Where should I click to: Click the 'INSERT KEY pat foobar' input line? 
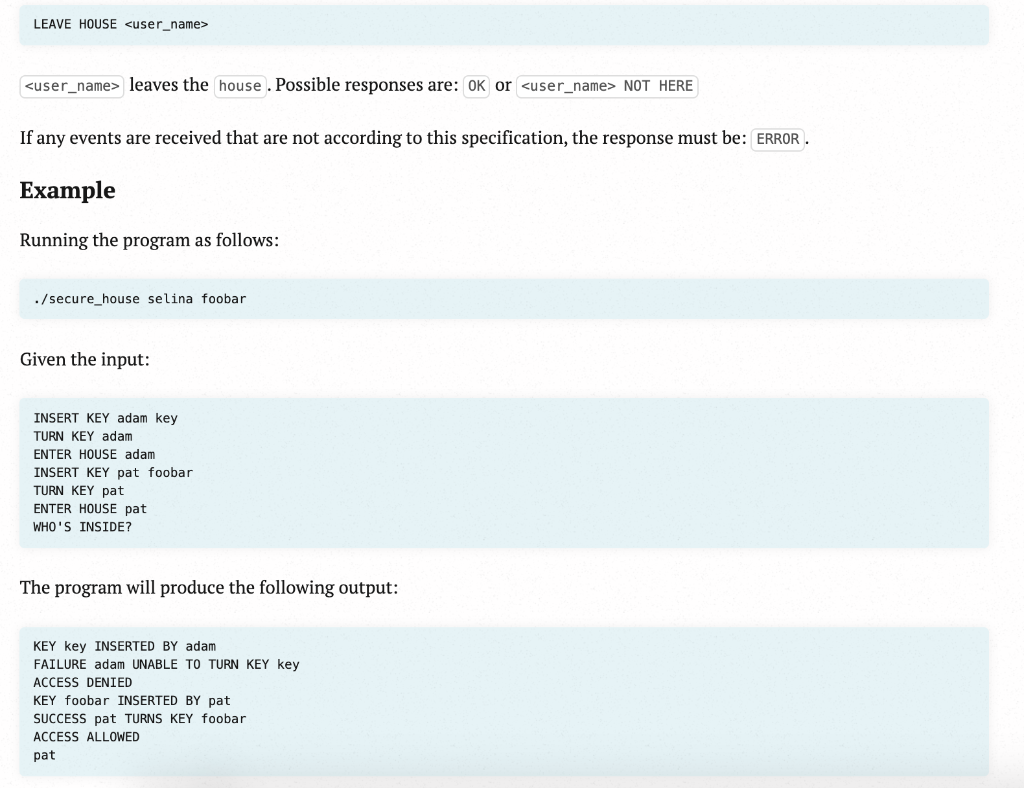tap(113, 473)
